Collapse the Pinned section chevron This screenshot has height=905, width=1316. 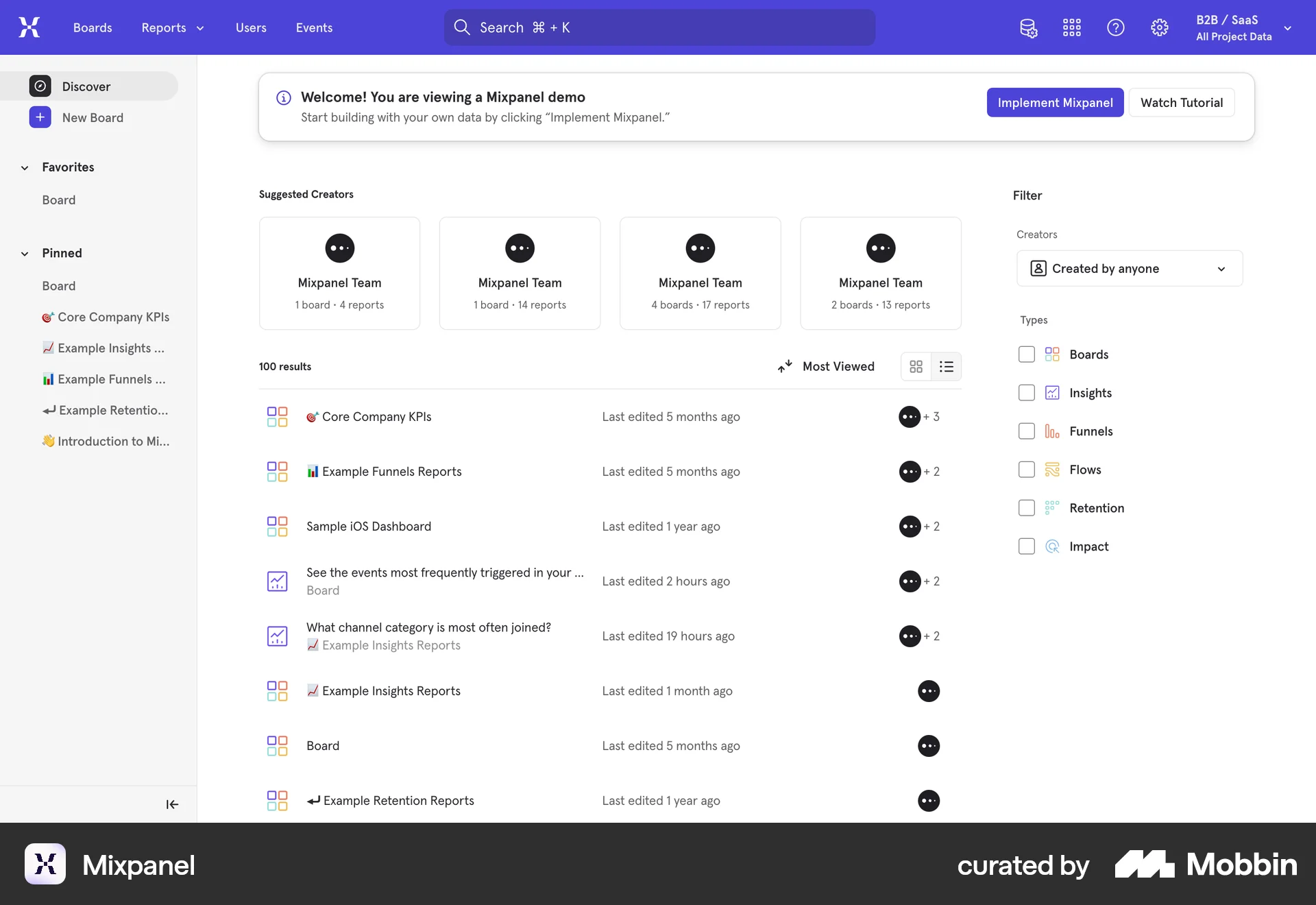click(25, 253)
